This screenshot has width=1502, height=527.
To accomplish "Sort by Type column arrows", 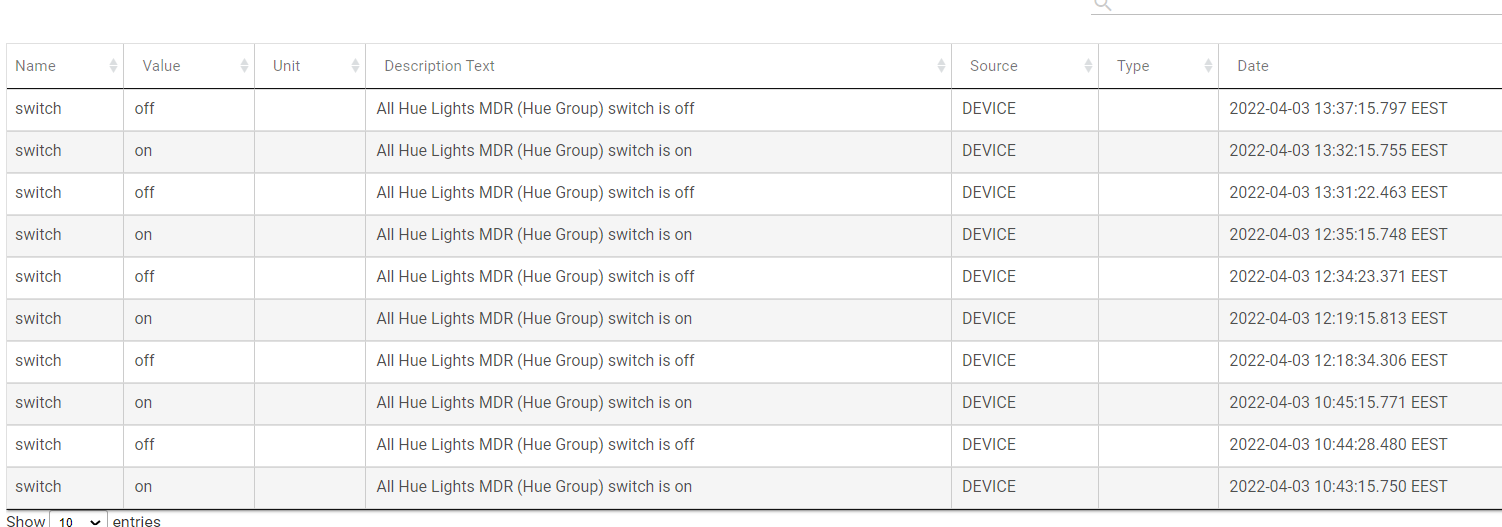I will click(x=1208, y=66).
